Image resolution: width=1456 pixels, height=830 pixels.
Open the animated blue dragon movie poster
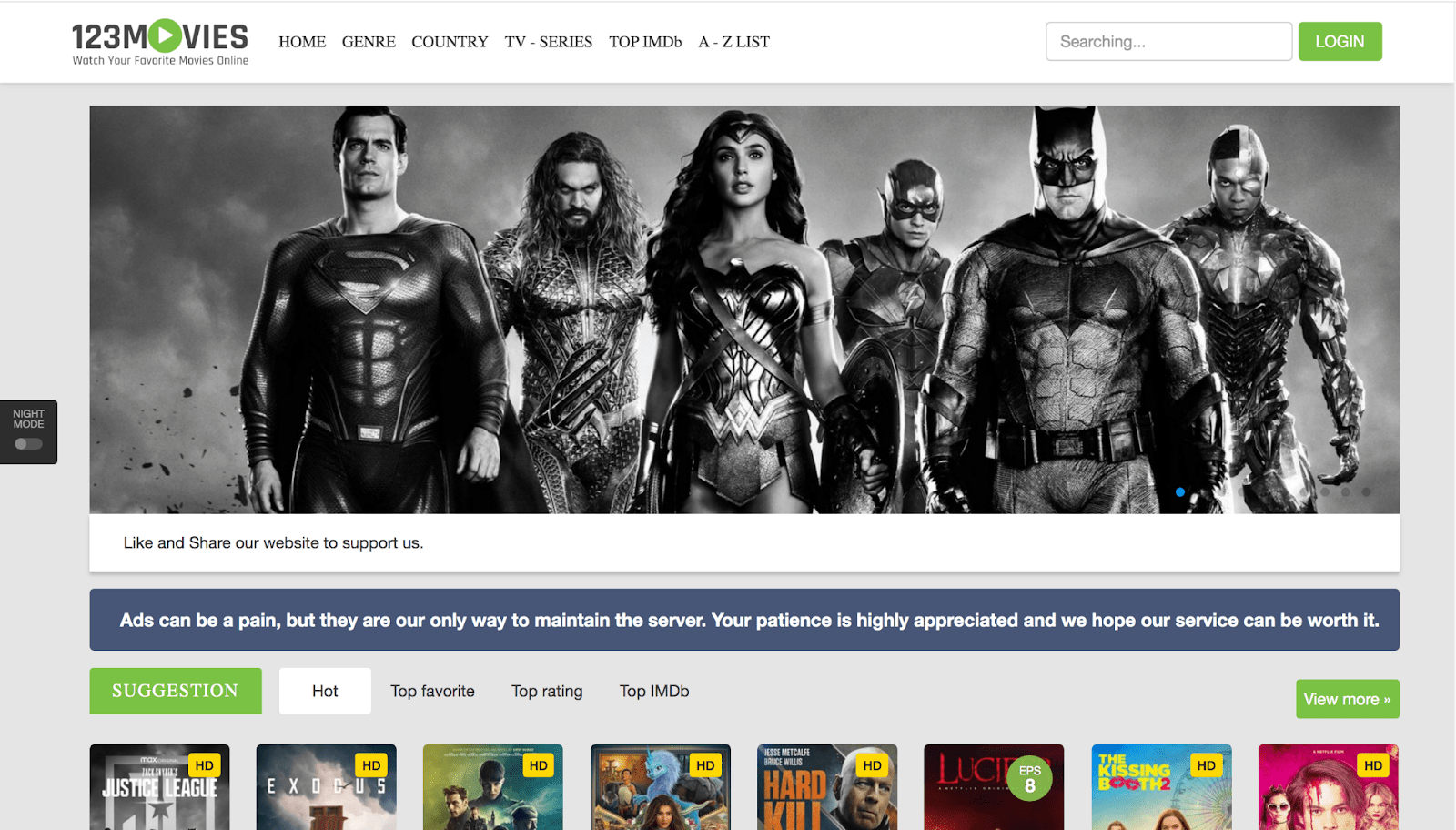click(661, 787)
